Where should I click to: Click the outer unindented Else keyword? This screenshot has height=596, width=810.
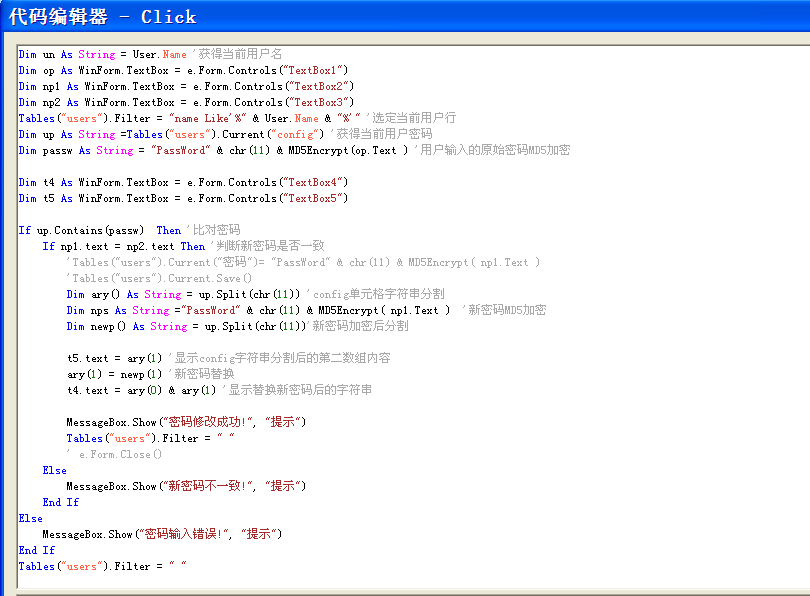point(30,519)
